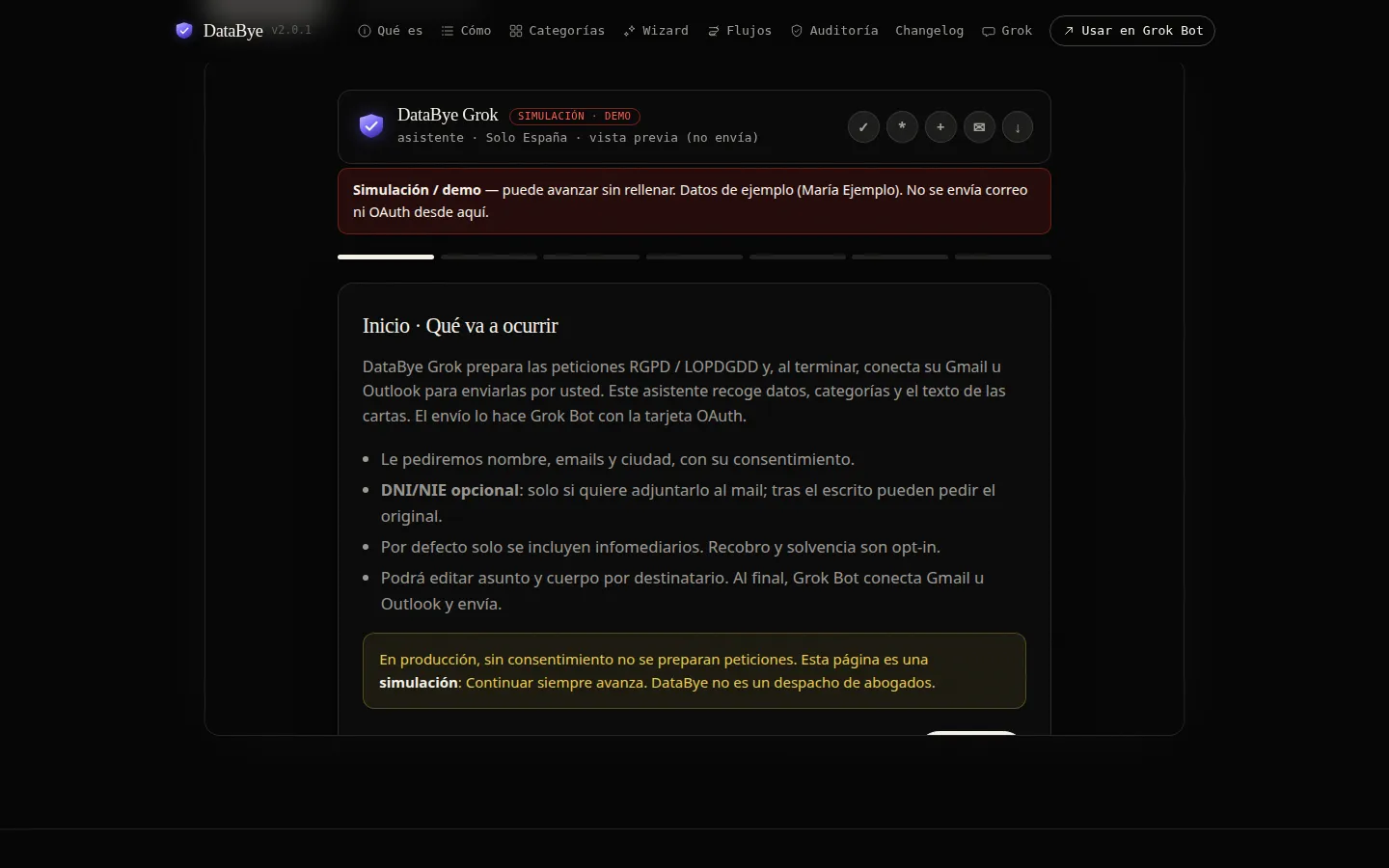Go to the Qué es section
Image resolution: width=1389 pixels, height=868 pixels.
point(391,31)
